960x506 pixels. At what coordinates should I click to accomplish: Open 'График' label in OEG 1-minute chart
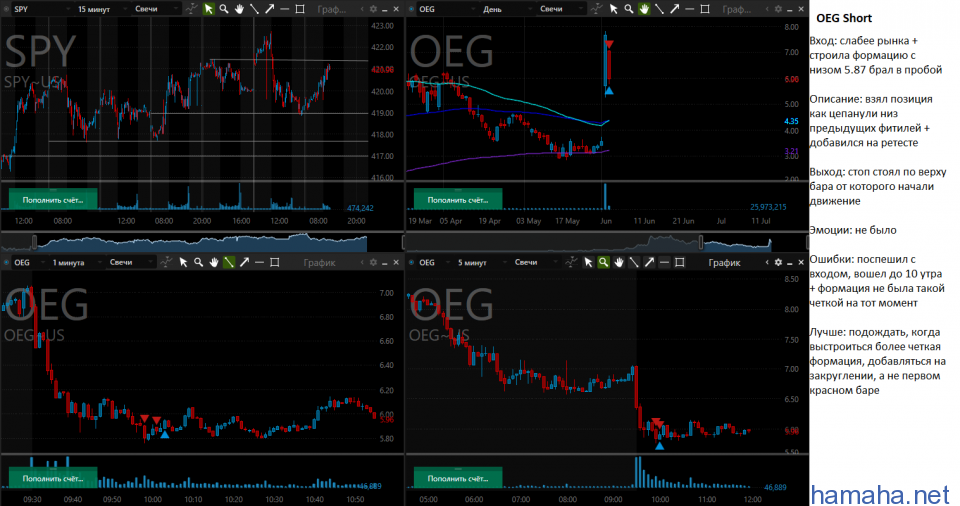tap(320, 262)
